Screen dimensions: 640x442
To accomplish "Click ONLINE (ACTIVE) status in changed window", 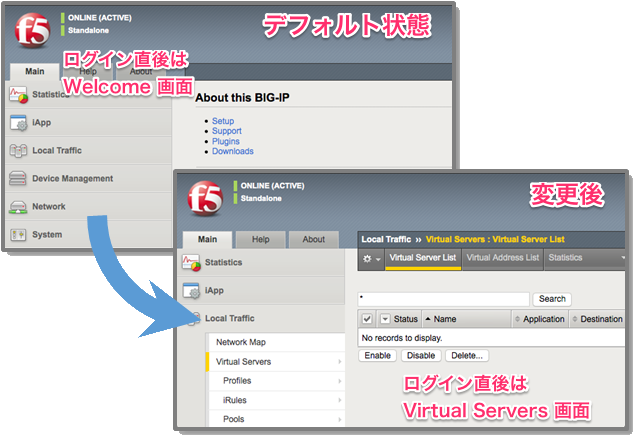I will (x=272, y=186).
